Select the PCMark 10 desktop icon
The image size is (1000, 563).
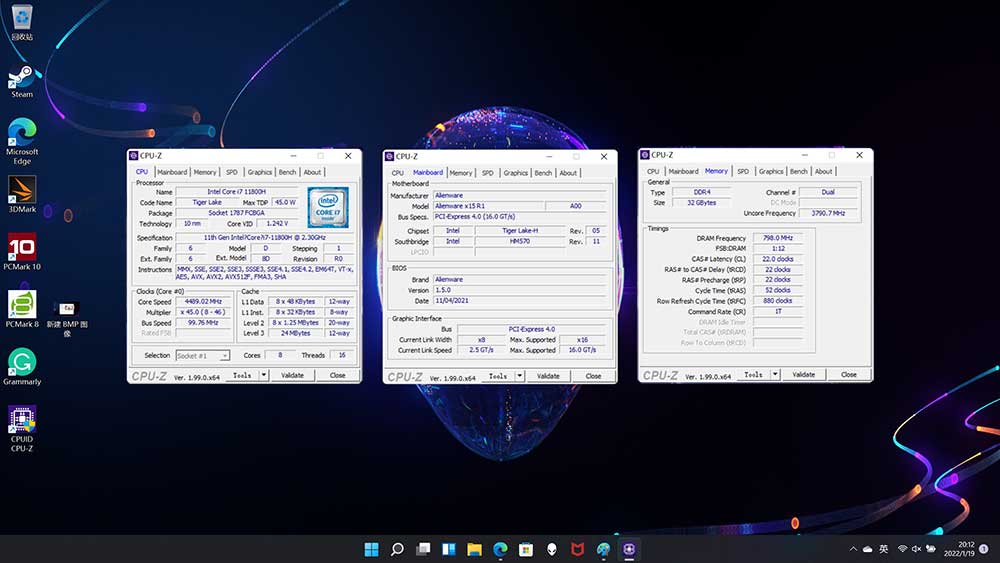[x=22, y=252]
